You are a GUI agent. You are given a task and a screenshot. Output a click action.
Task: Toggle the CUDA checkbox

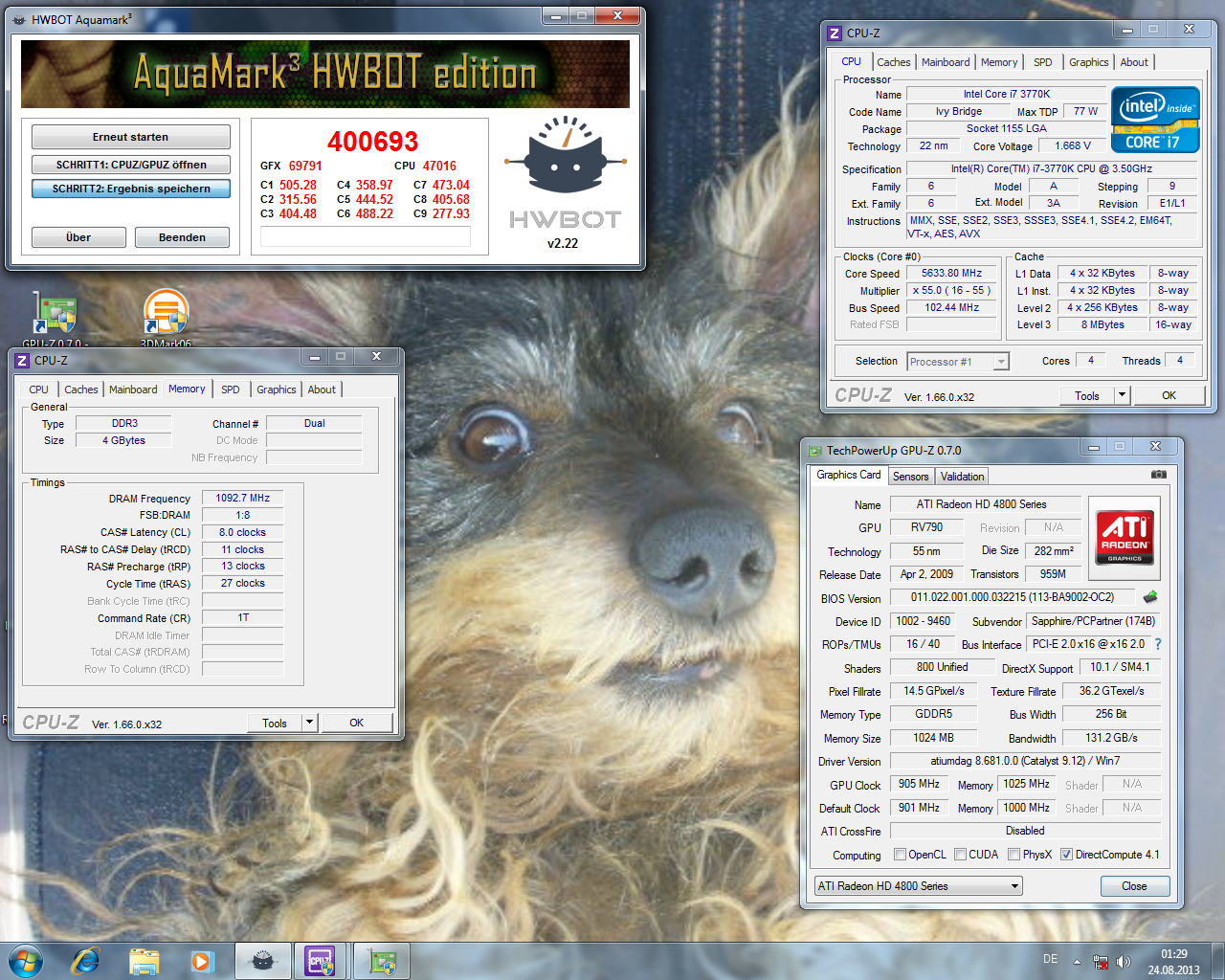click(960, 855)
